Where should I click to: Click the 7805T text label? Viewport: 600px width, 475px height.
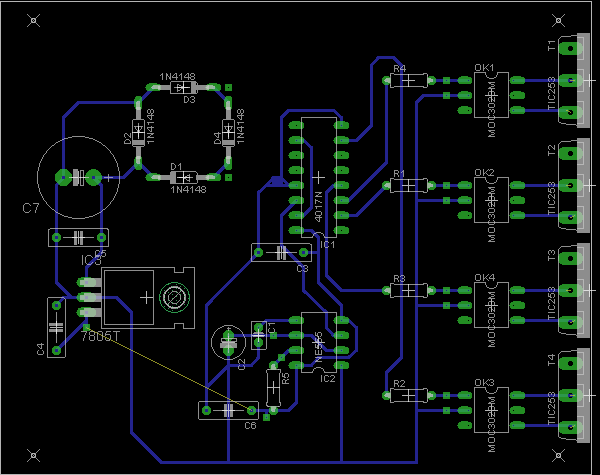(x=100, y=336)
